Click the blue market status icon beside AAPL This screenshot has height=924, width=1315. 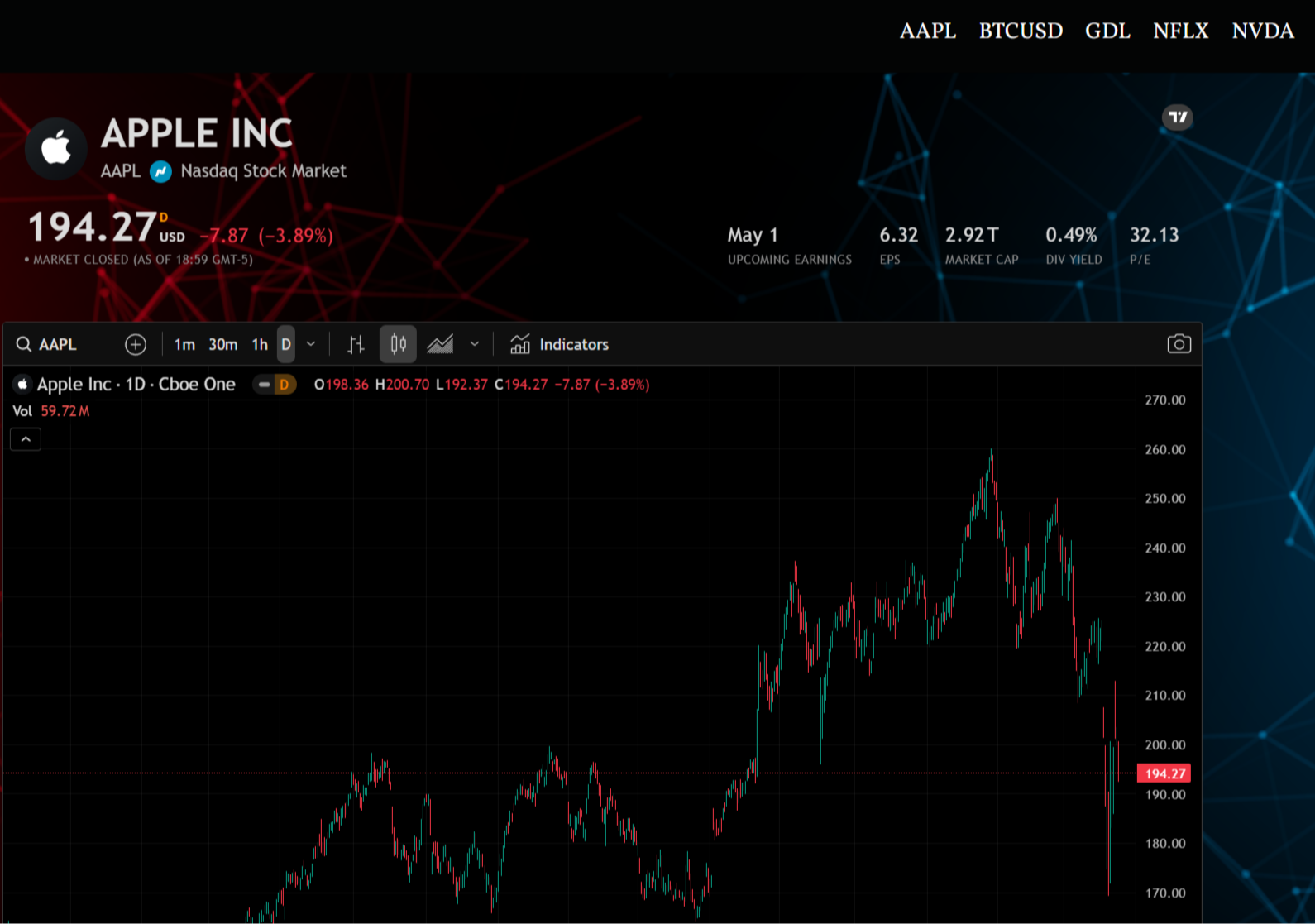pos(160,171)
